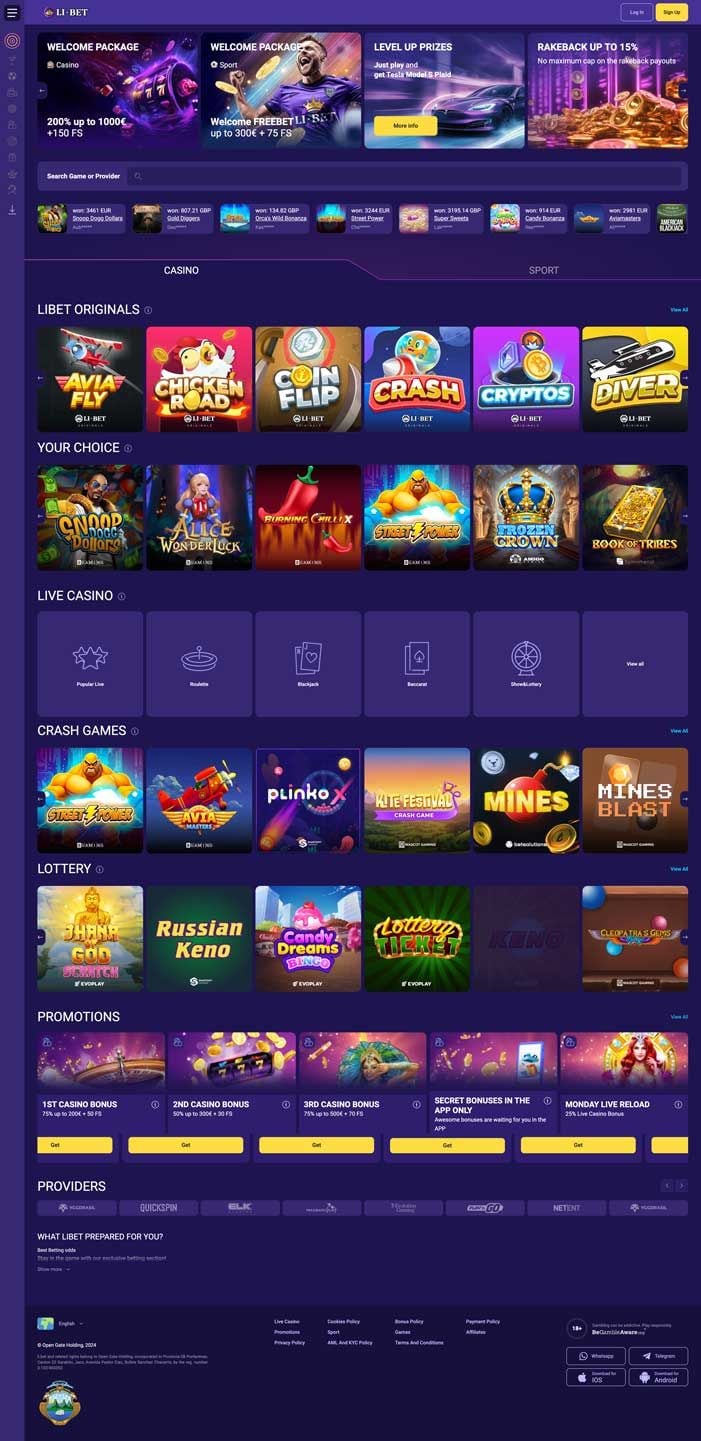701x1441 pixels.
Task: Advance providers list with right arrow
Action: pyautogui.click(x=682, y=1185)
